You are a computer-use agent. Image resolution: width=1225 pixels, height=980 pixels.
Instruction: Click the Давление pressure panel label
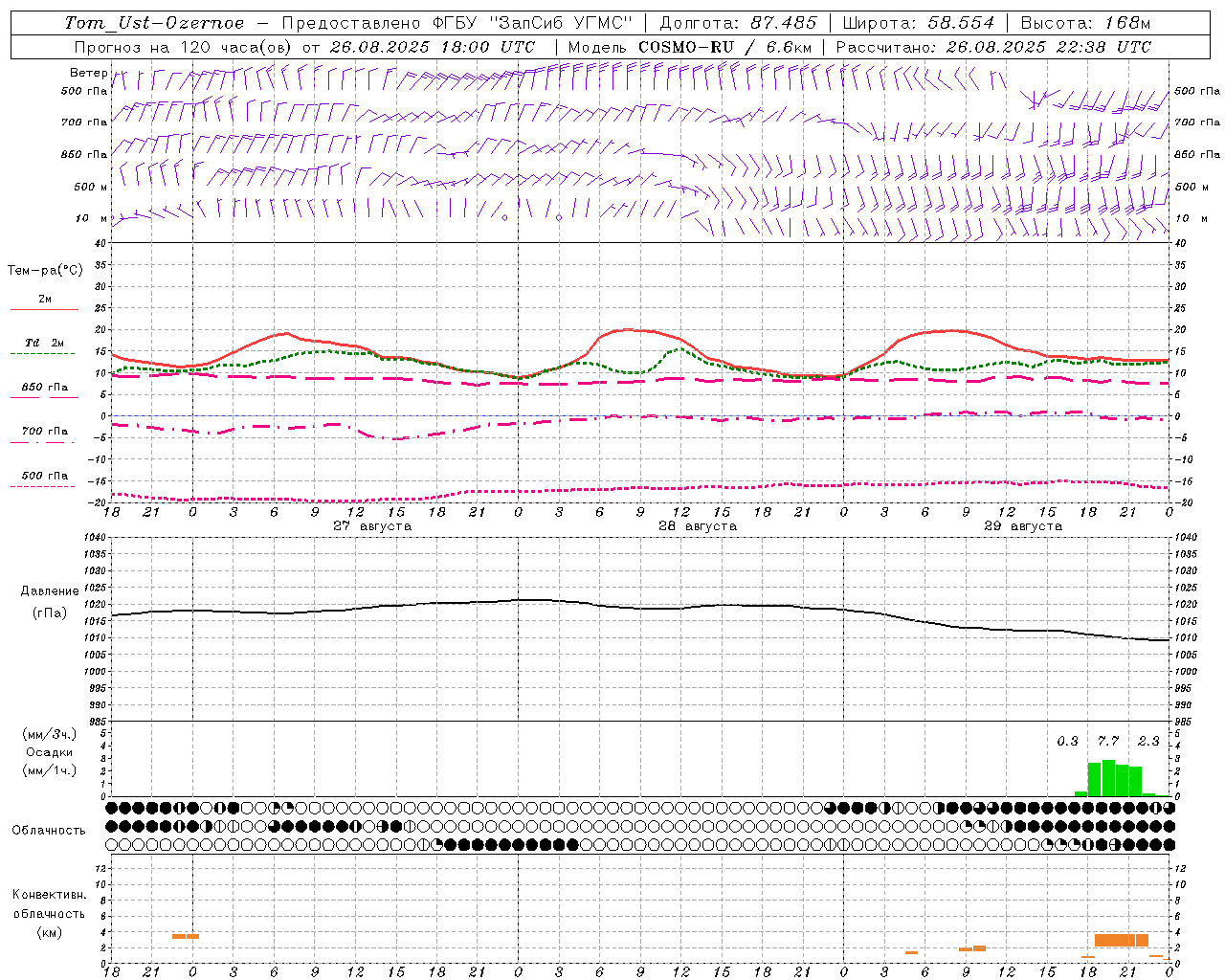50,591
